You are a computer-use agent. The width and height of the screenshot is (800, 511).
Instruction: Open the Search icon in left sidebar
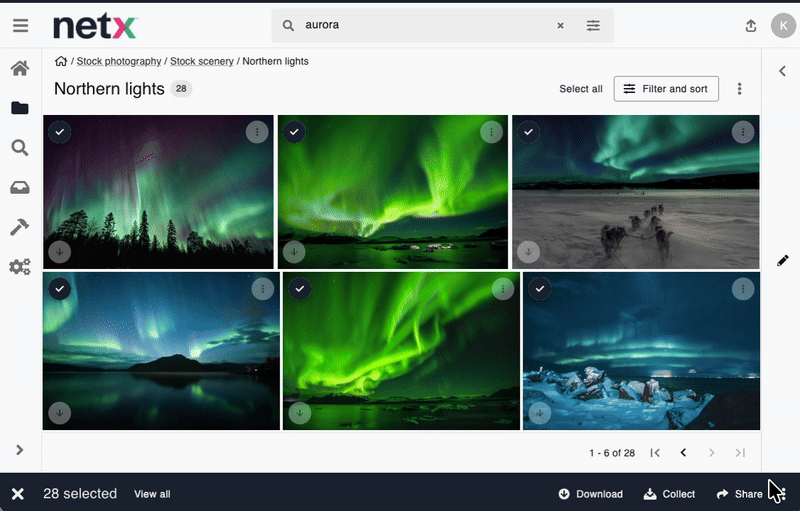click(x=20, y=148)
